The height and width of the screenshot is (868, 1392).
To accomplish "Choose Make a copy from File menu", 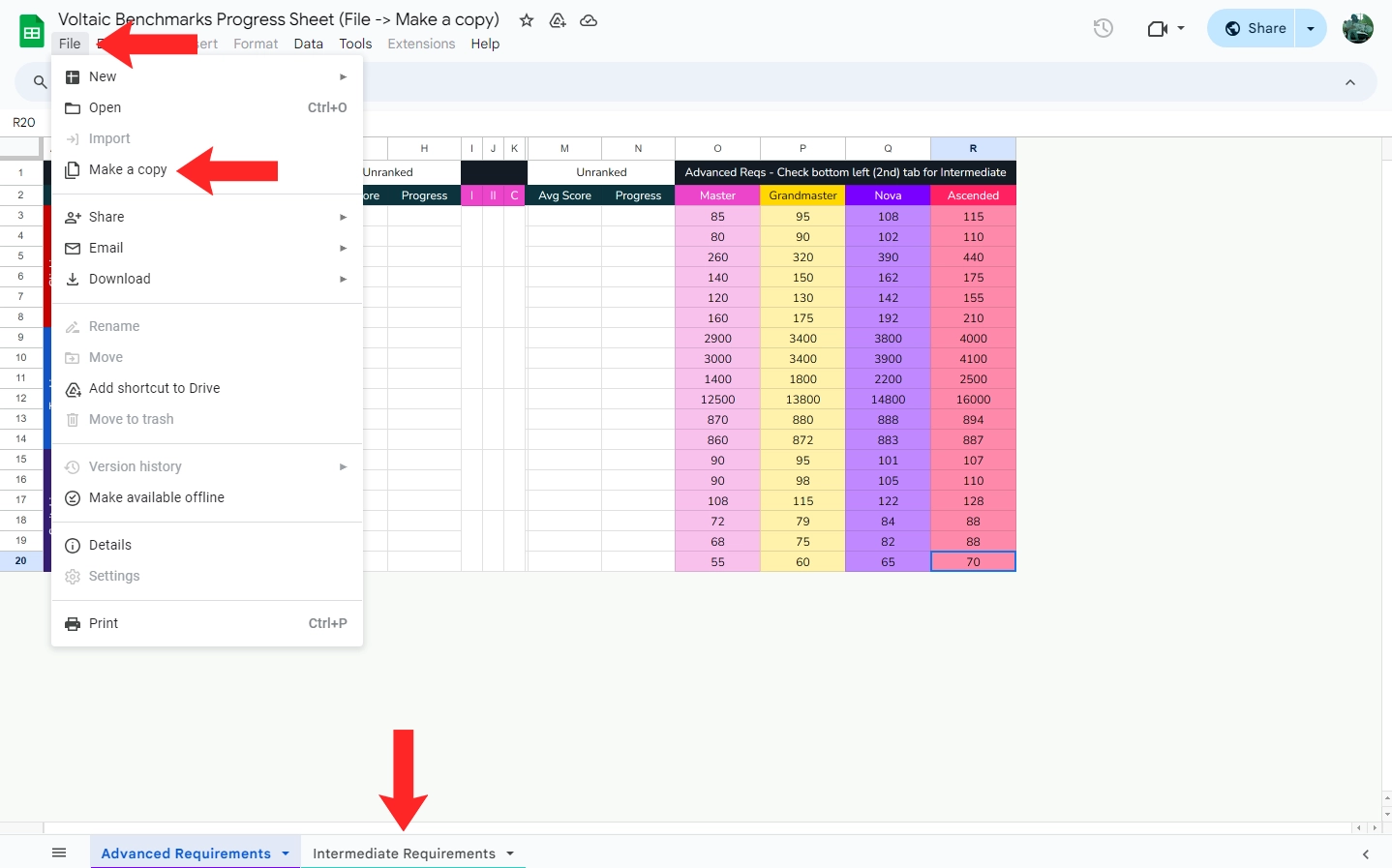I will click(x=128, y=170).
